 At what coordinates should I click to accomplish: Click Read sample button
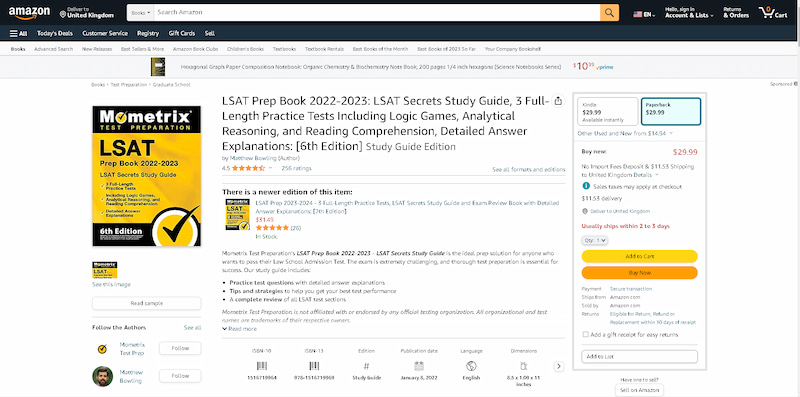pyautogui.click(x=146, y=304)
